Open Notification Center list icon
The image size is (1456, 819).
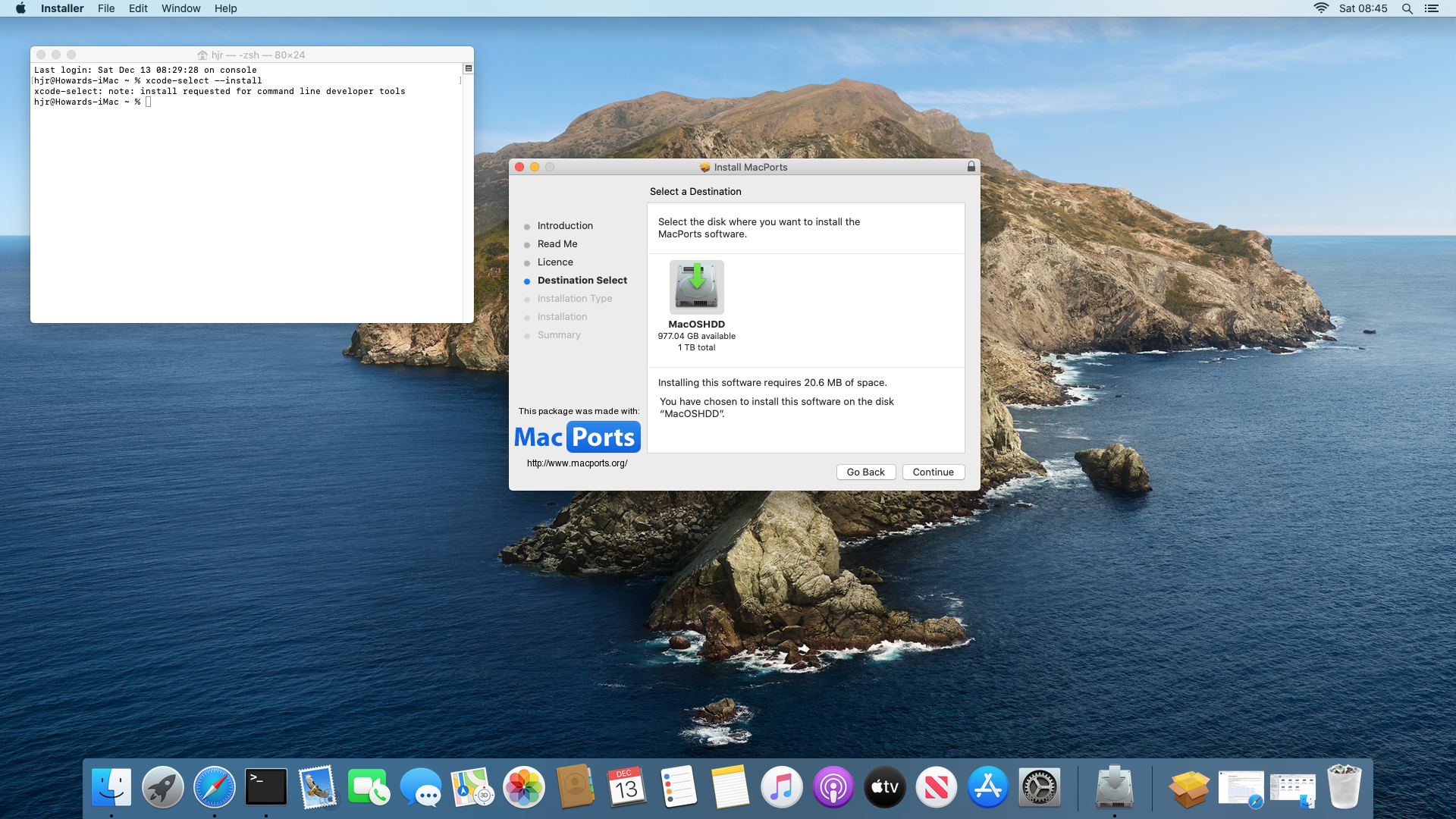(x=1431, y=8)
